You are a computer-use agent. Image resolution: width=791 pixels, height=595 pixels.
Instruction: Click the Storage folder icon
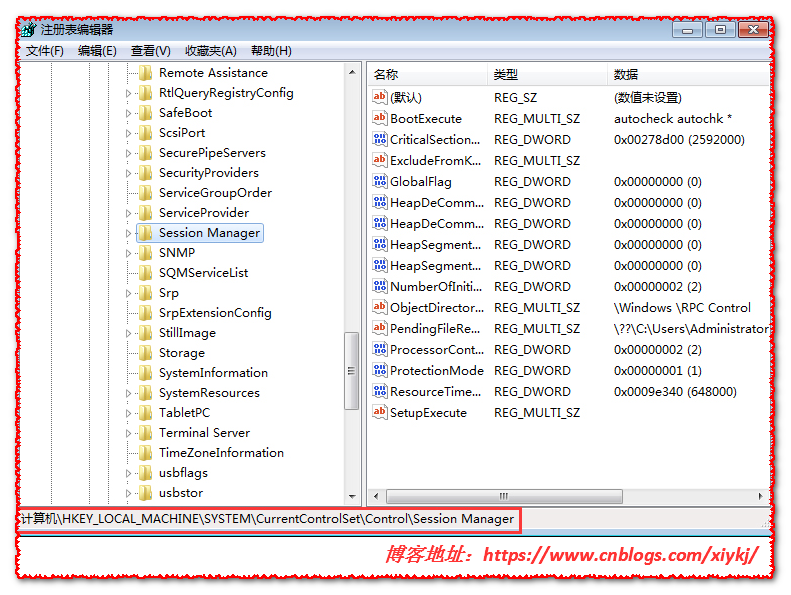[x=145, y=353]
